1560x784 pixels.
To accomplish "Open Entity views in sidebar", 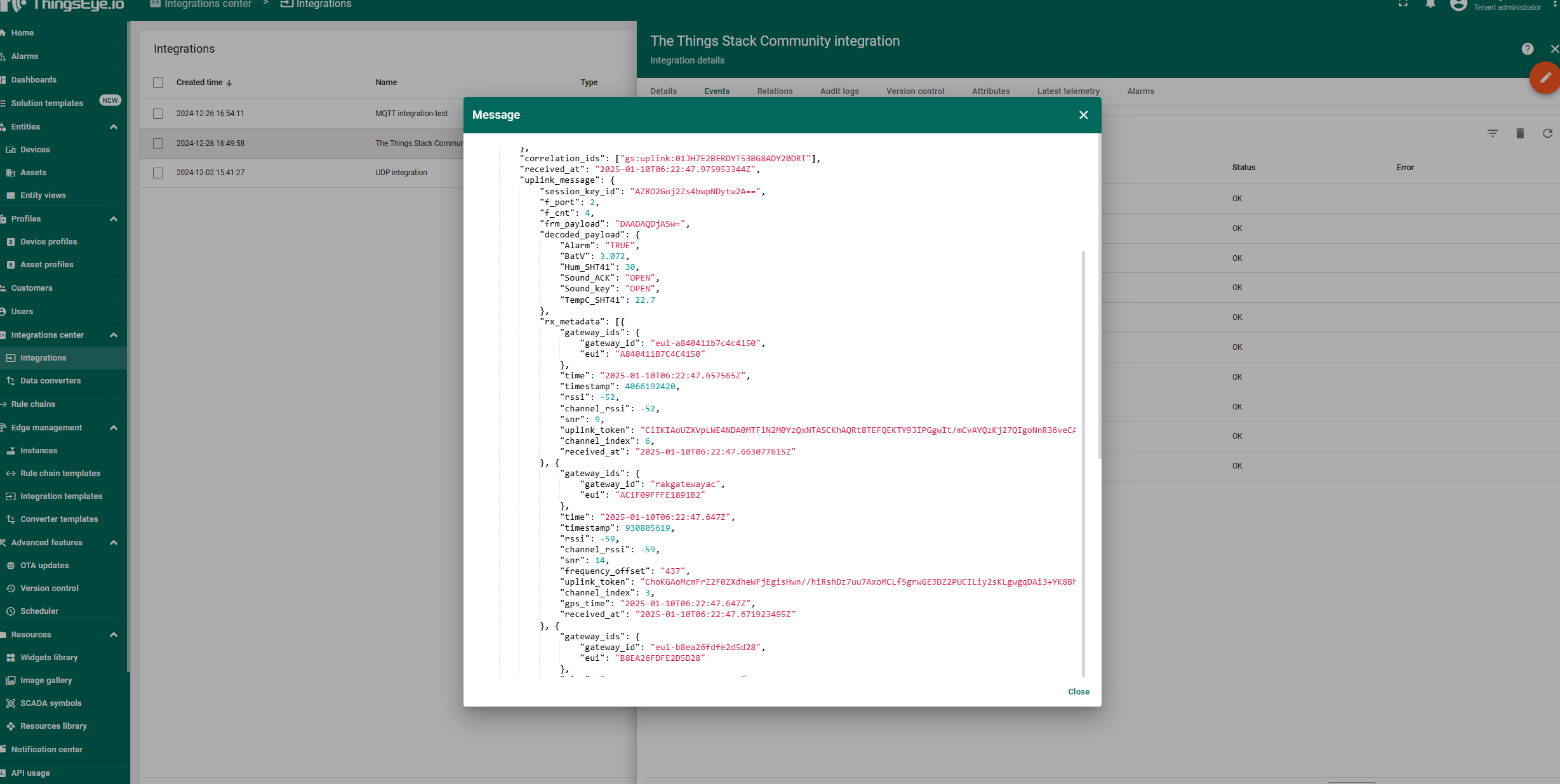I will click(x=43, y=196).
